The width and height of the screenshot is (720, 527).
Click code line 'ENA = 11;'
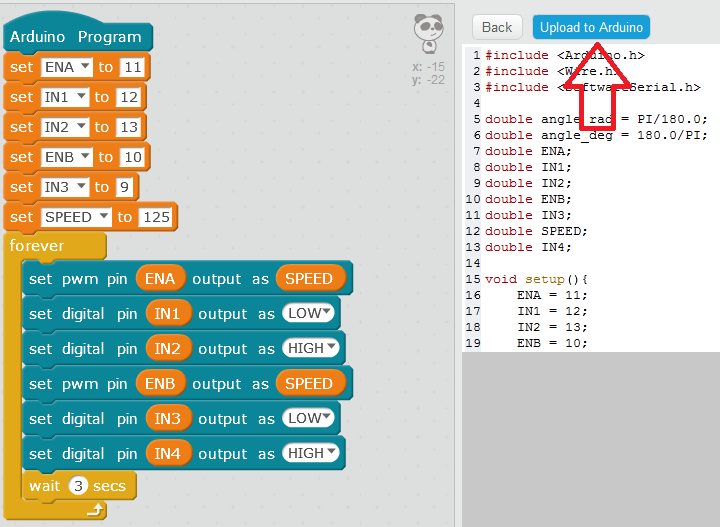click(552, 295)
